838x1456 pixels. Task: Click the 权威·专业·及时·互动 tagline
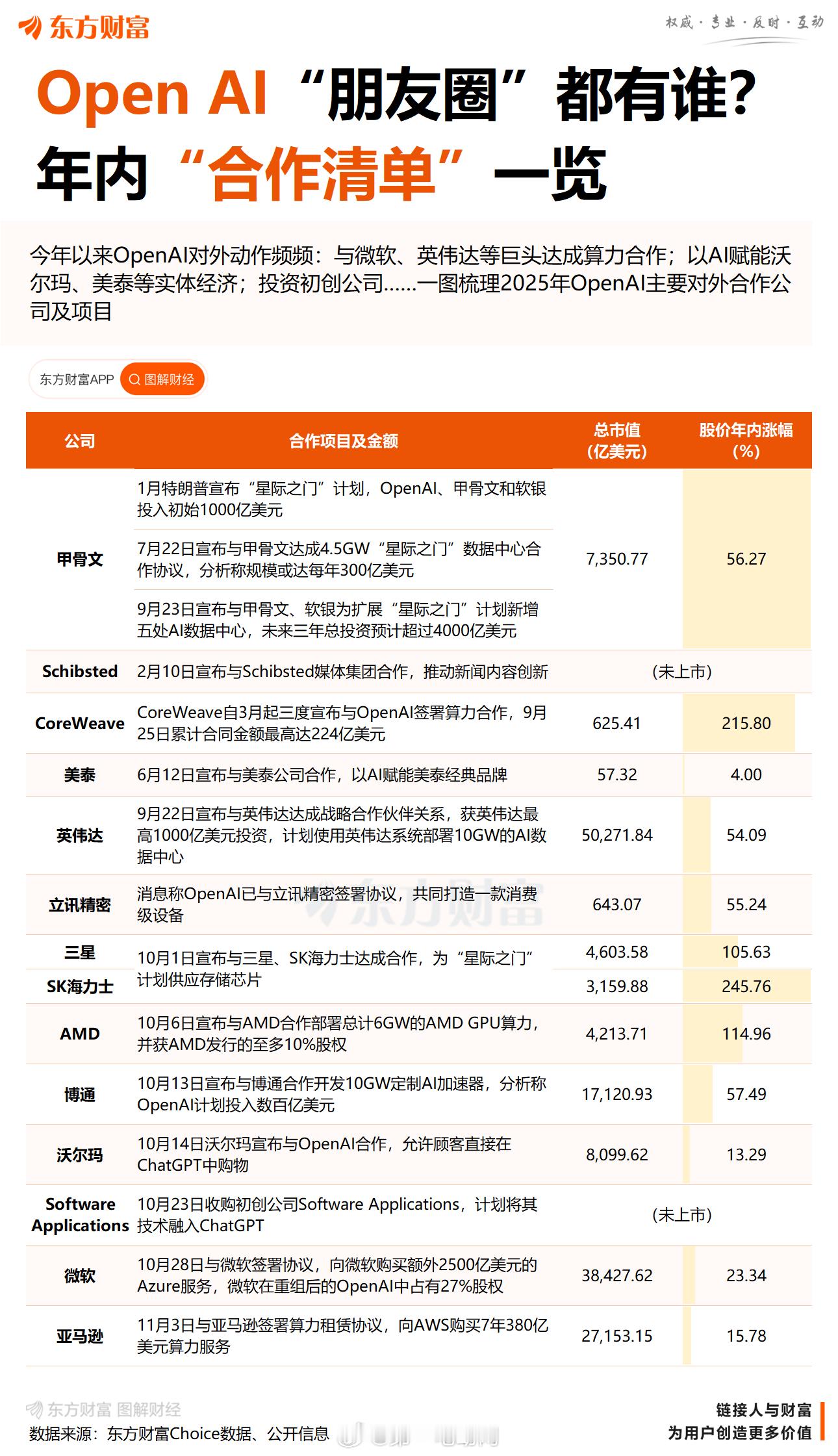[744, 23]
